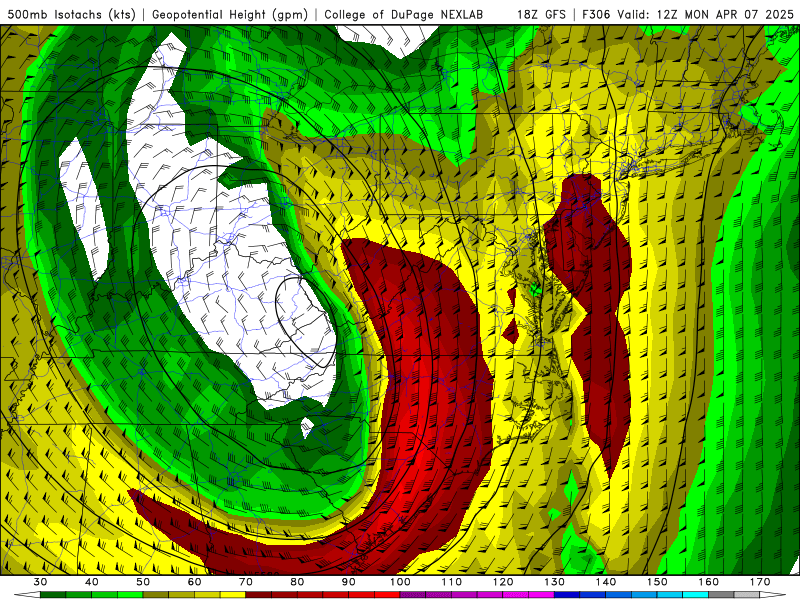Click the 150 value on the color scale

click(x=658, y=582)
